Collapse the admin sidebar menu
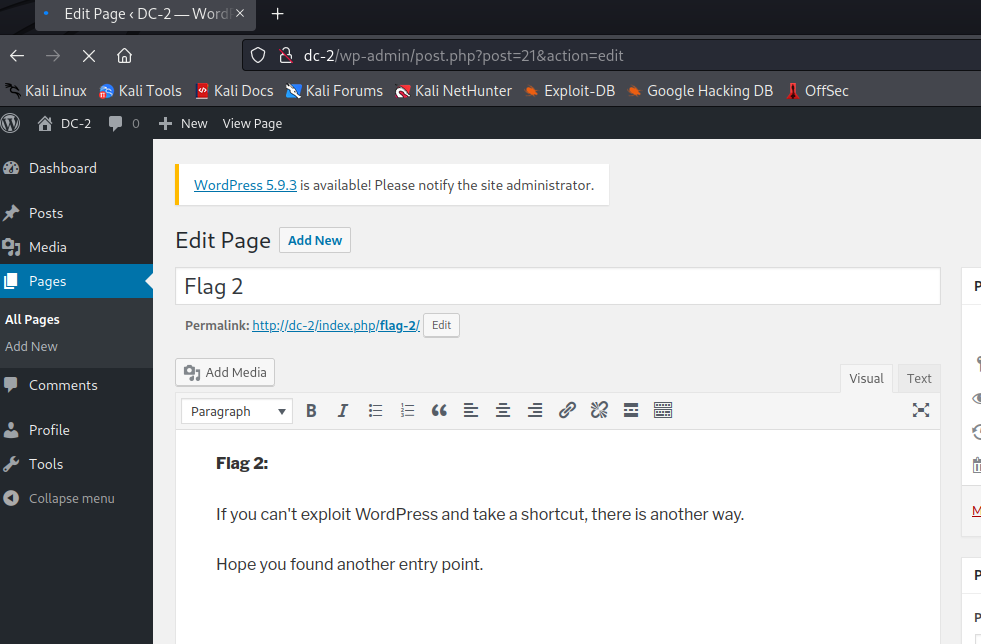The width and height of the screenshot is (981, 644). pos(76,498)
